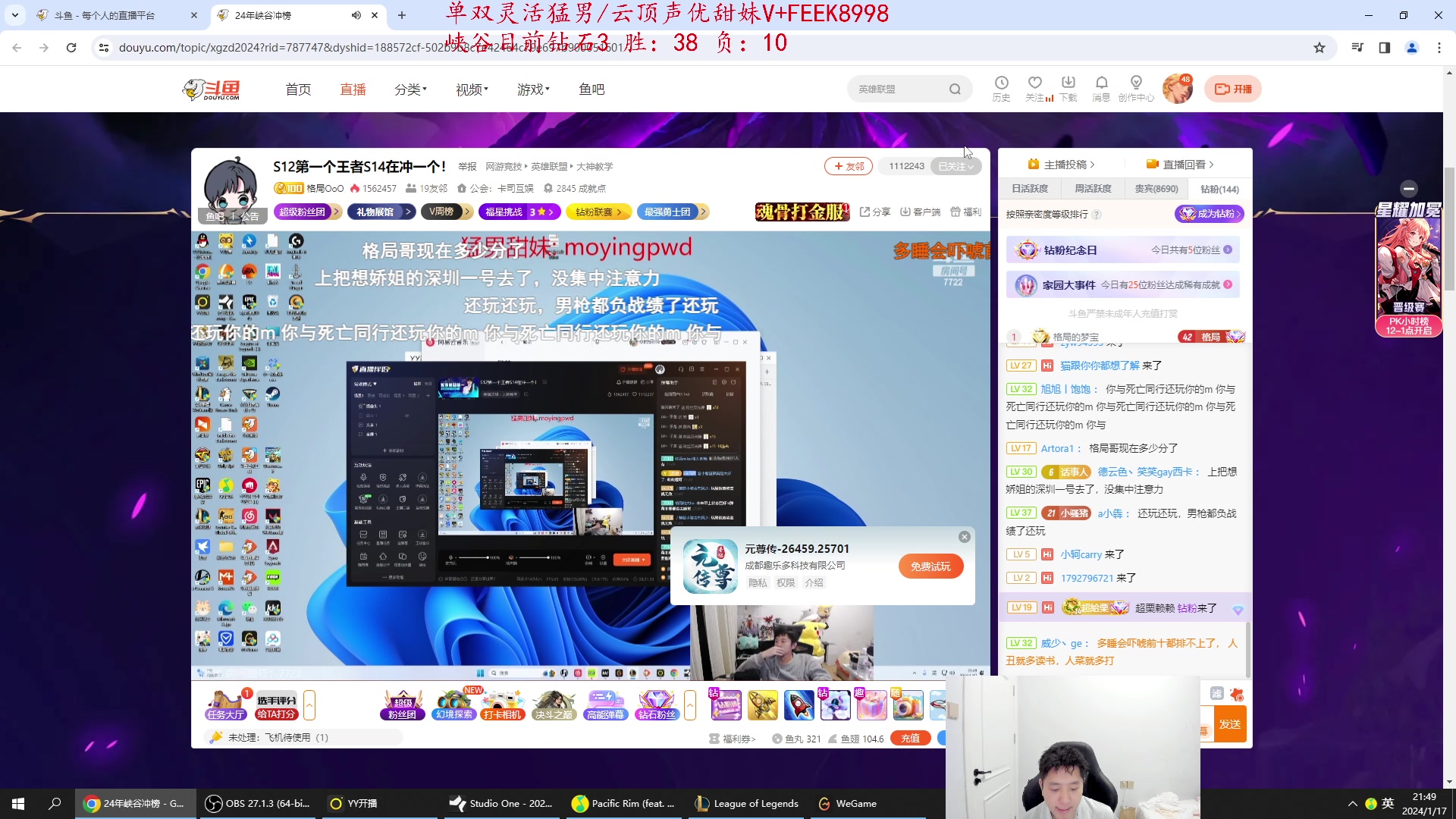Open the 幻境探索 binoculars icon
The width and height of the screenshot is (1456, 819).
point(453,704)
